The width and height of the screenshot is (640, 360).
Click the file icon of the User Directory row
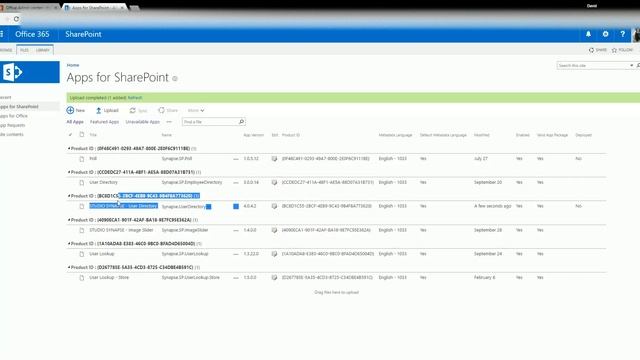pos(82,182)
